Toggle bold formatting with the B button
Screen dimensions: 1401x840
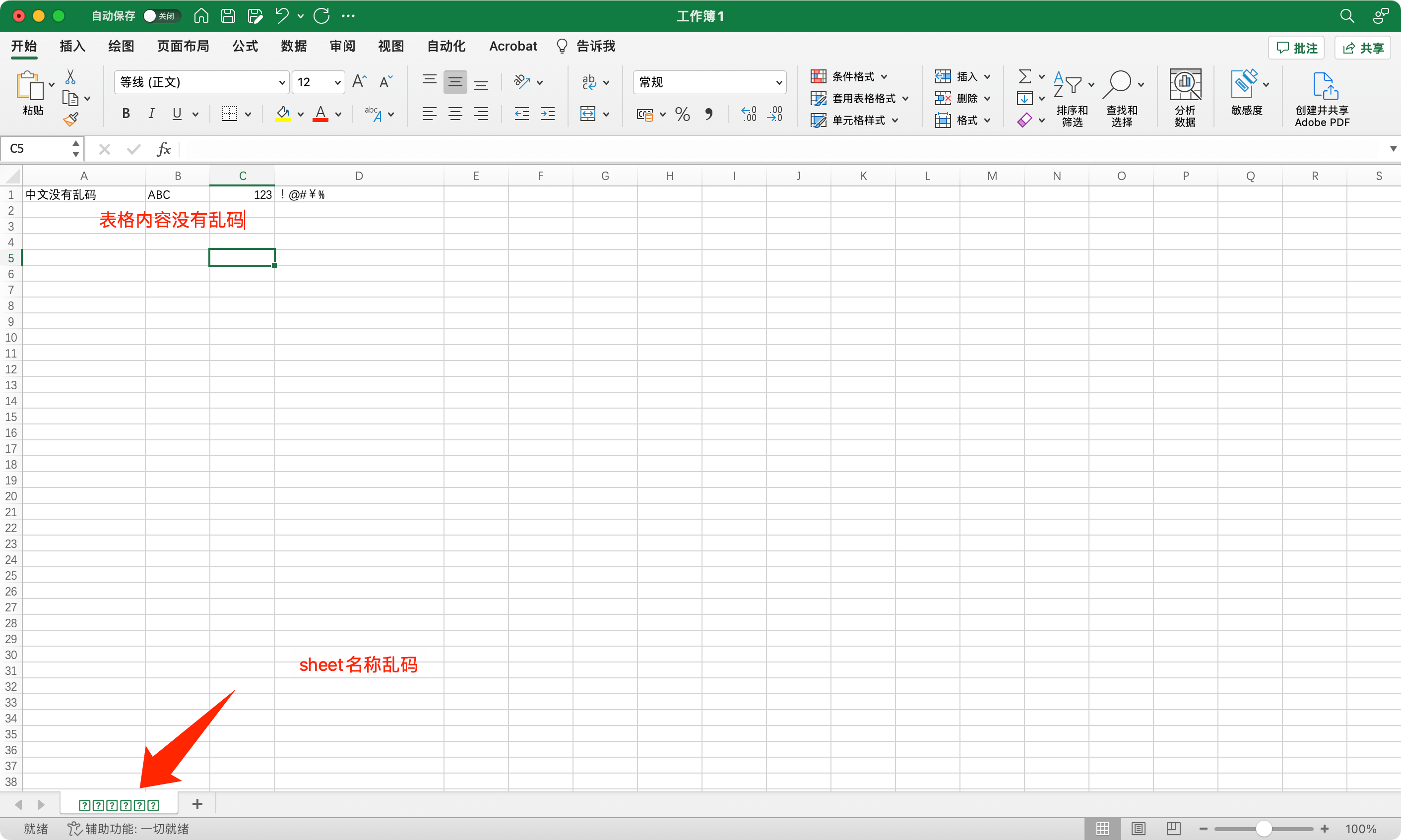pyautogui.click(x=126, y=114)
